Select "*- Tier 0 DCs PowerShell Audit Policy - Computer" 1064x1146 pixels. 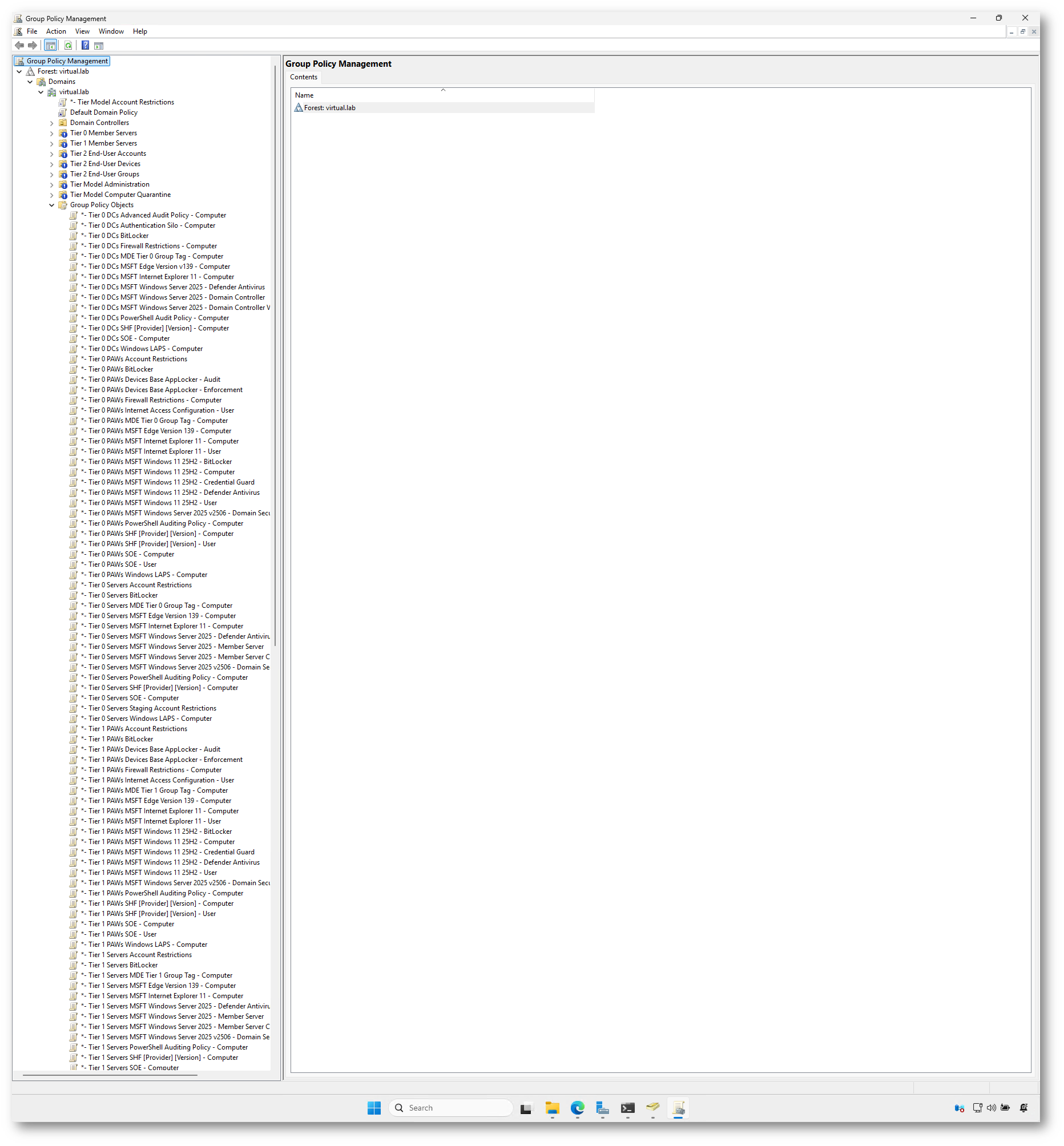[155, 318]
